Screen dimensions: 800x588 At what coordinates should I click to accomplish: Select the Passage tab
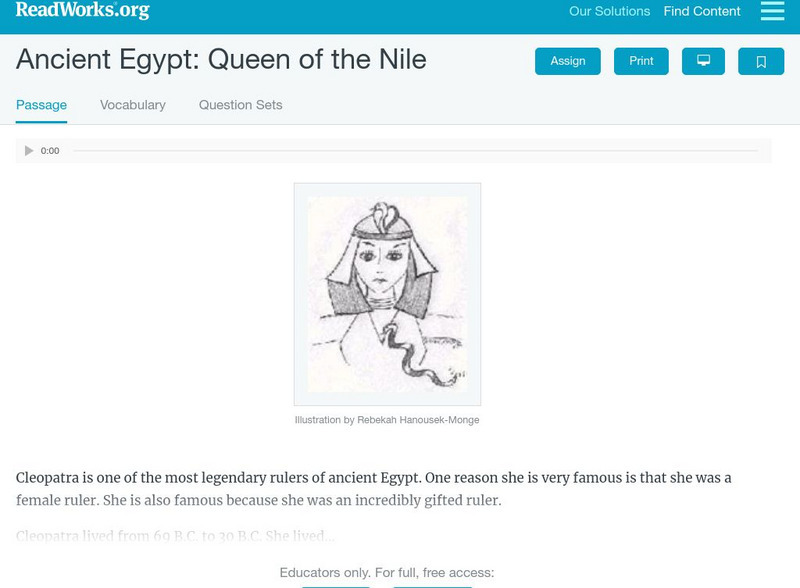(x=41, y=105)
